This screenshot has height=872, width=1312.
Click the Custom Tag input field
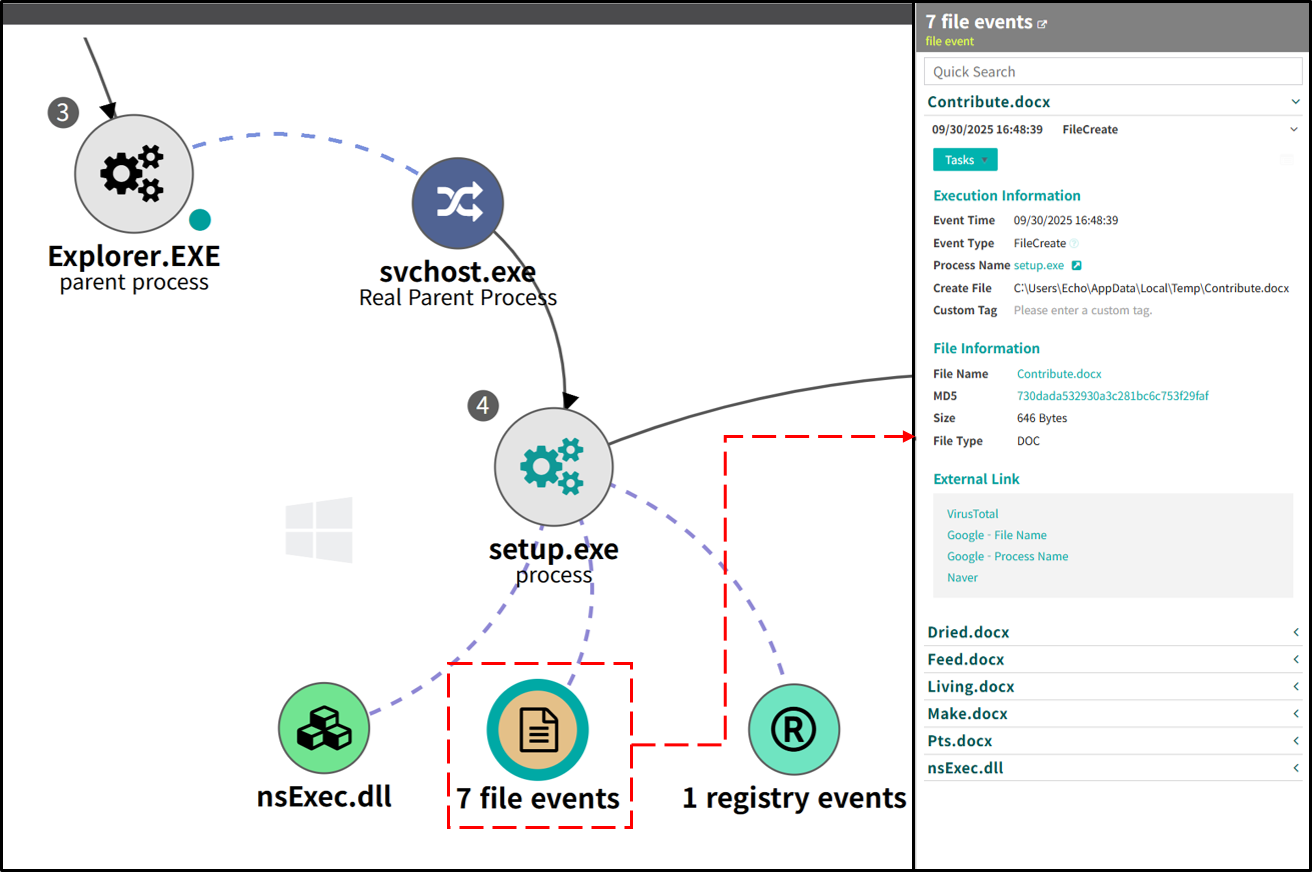tap(1082, 311)
